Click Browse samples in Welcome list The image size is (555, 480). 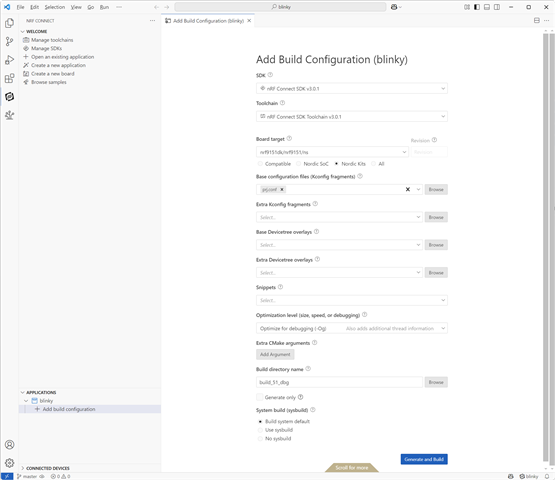click(x=48, y=82)
